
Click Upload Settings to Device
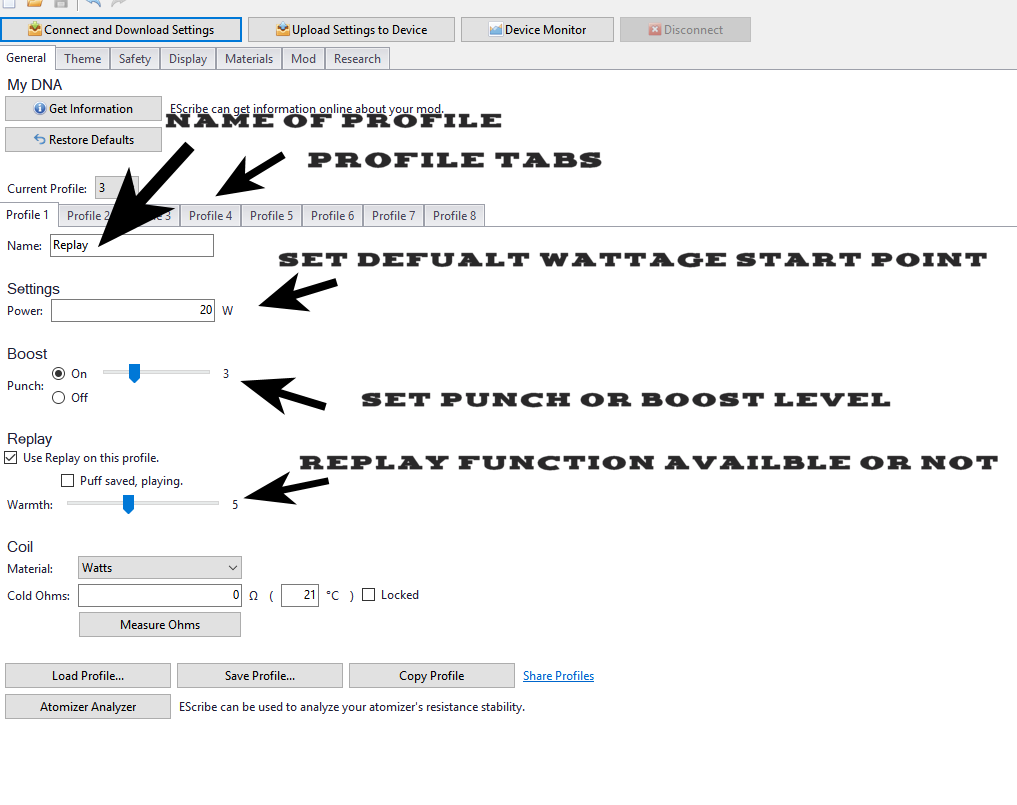(351, 30)
